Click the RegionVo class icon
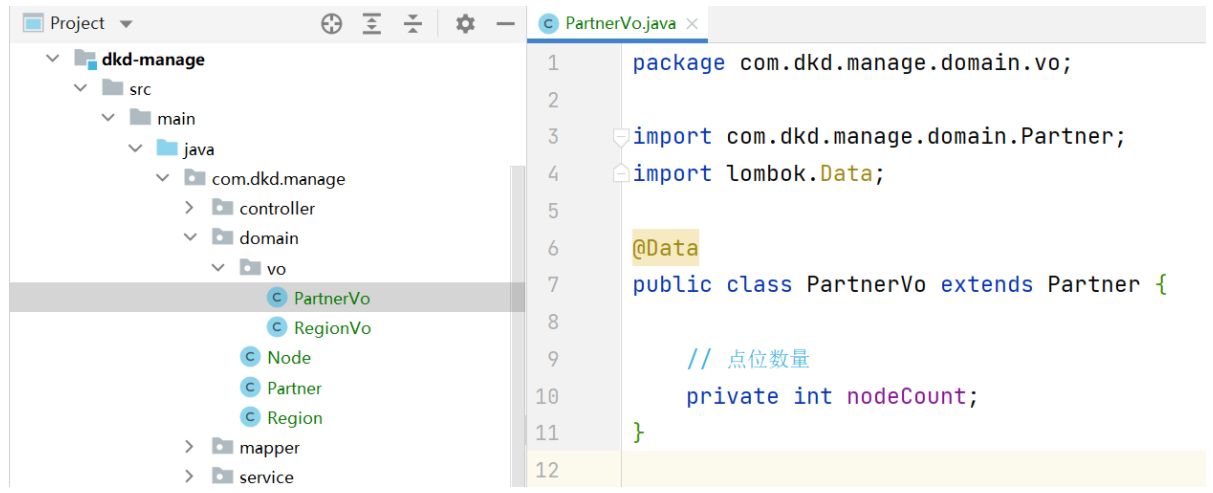Viewport: 1213px width, 493px height. [x=277, y=328]
